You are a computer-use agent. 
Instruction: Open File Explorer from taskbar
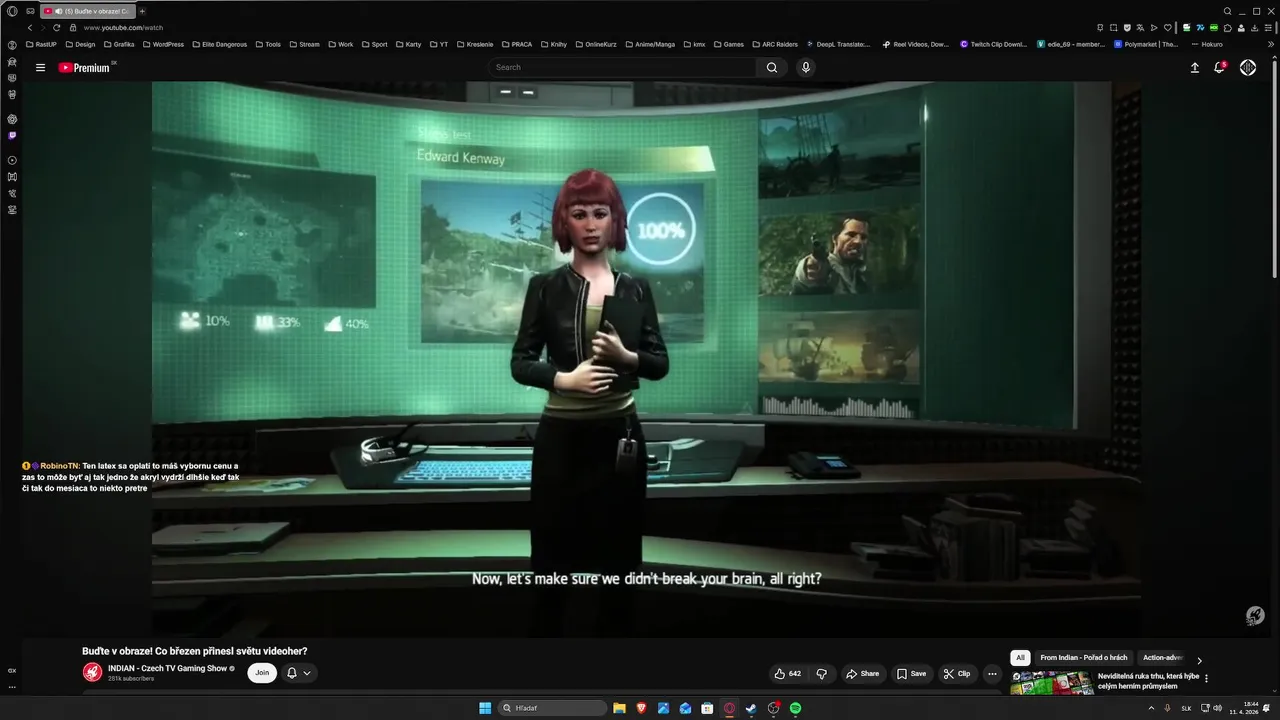619,708
